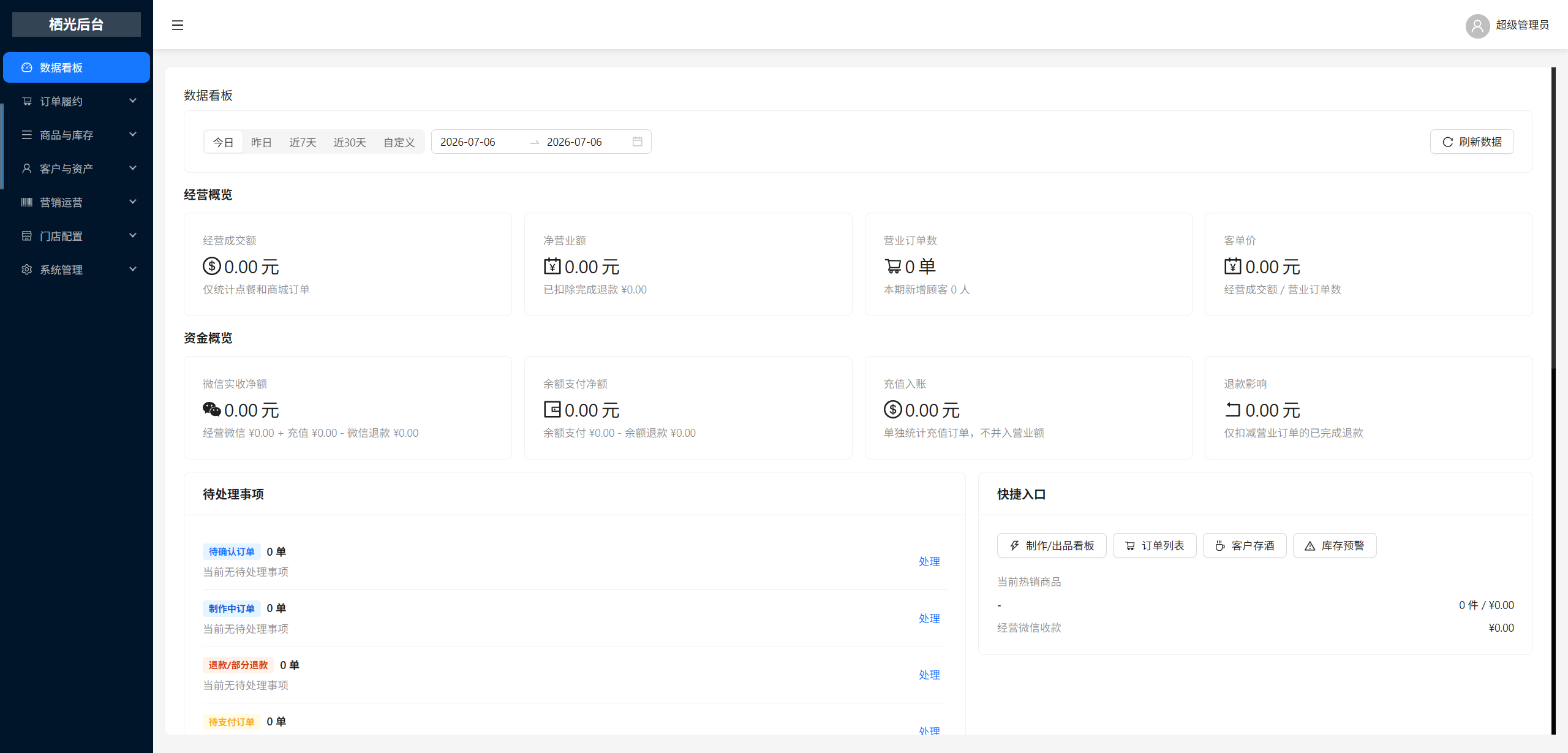Click the warning icon on 库存预警 shortcut
1568x753 pixels.
point(1310,546)
